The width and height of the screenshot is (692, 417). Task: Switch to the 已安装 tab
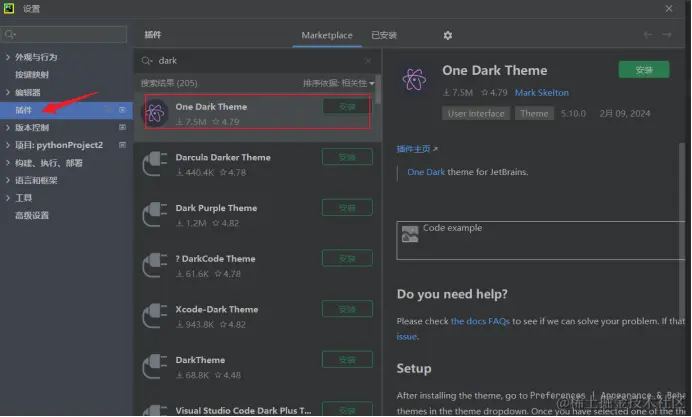[x=384, y=35]
